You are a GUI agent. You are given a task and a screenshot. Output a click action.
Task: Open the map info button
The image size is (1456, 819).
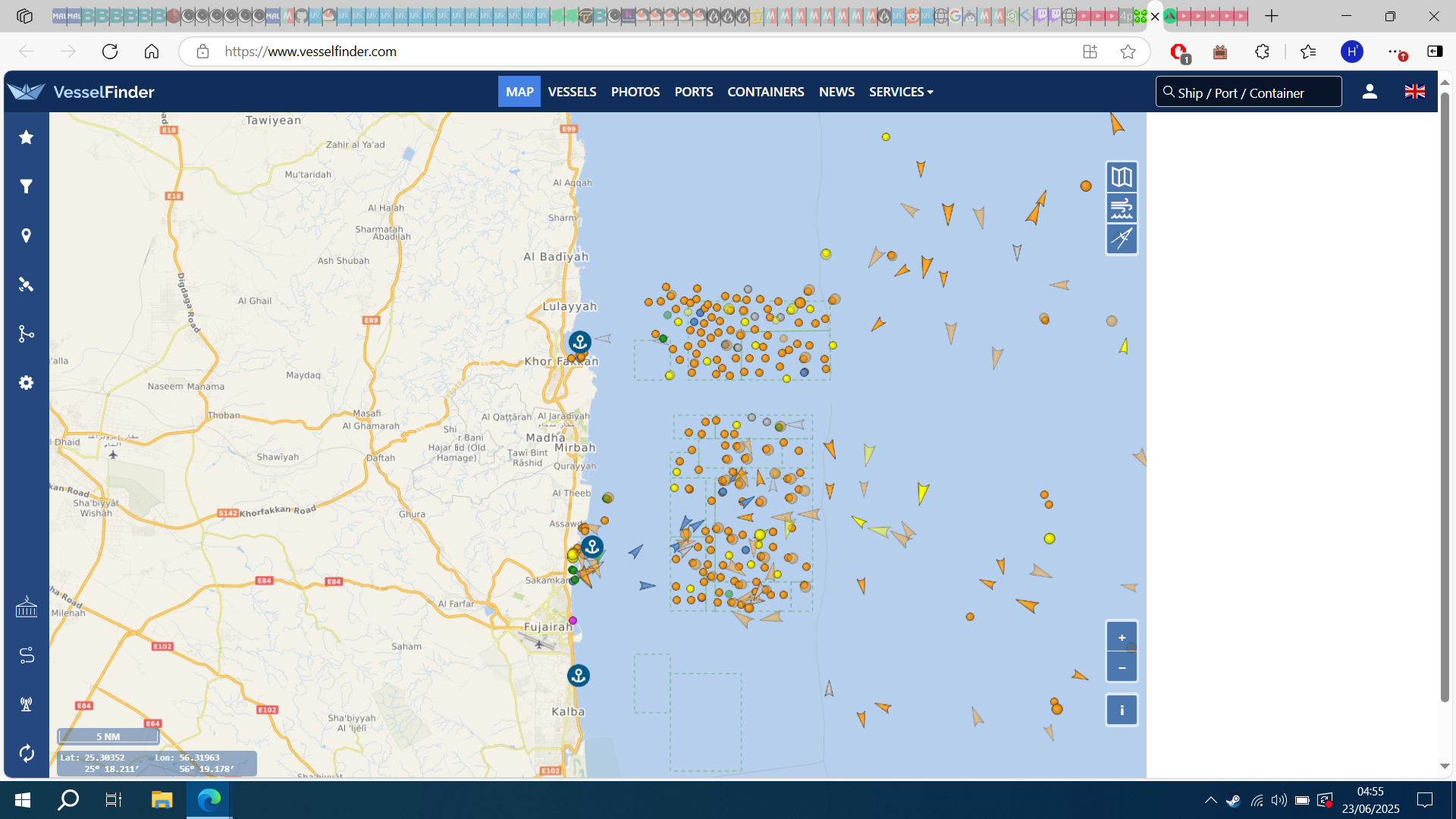point(1122,711)
